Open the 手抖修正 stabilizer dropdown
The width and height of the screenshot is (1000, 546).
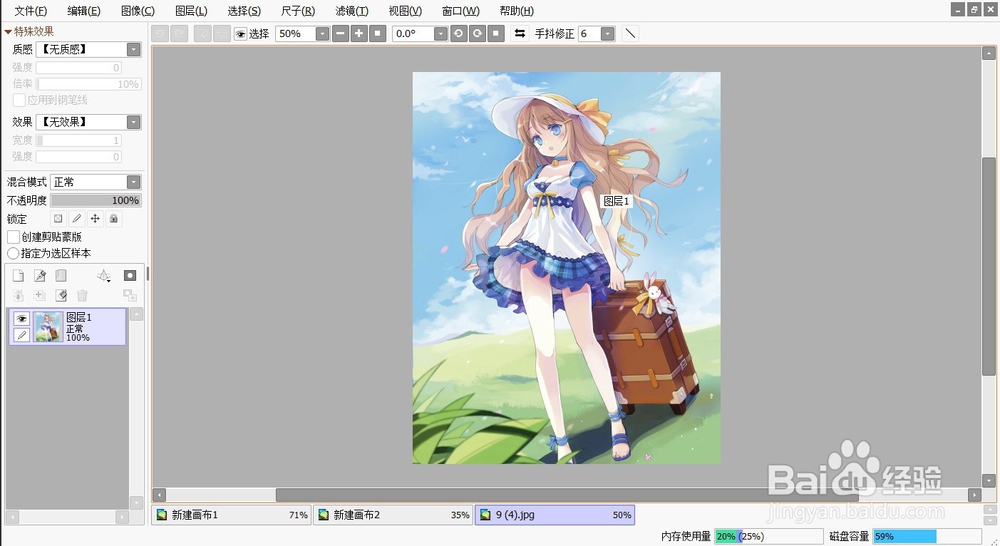608,33
